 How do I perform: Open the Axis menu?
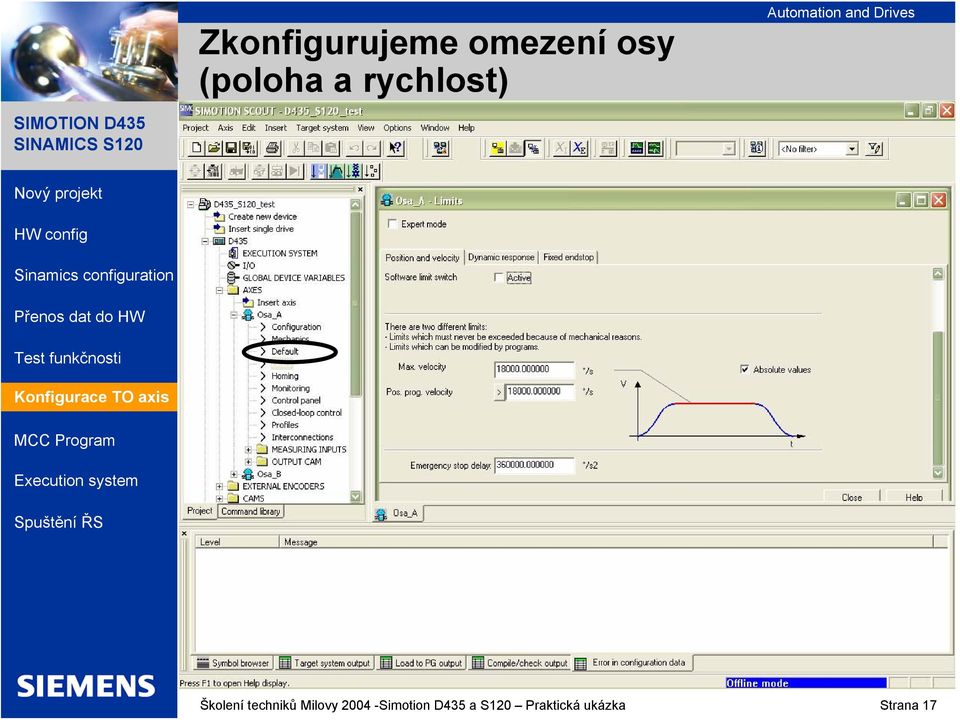[225, 128]
